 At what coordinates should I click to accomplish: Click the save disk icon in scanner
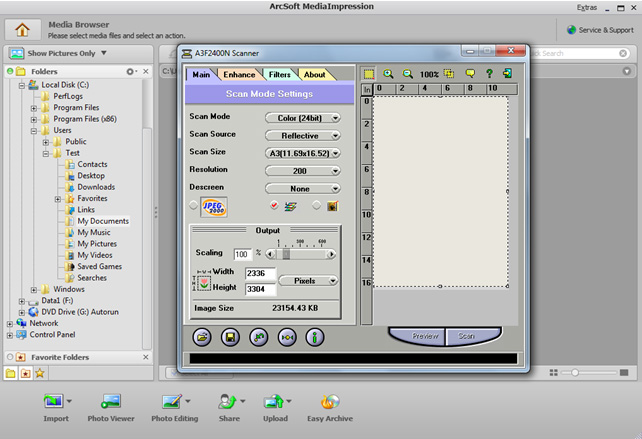click(230, 337)
